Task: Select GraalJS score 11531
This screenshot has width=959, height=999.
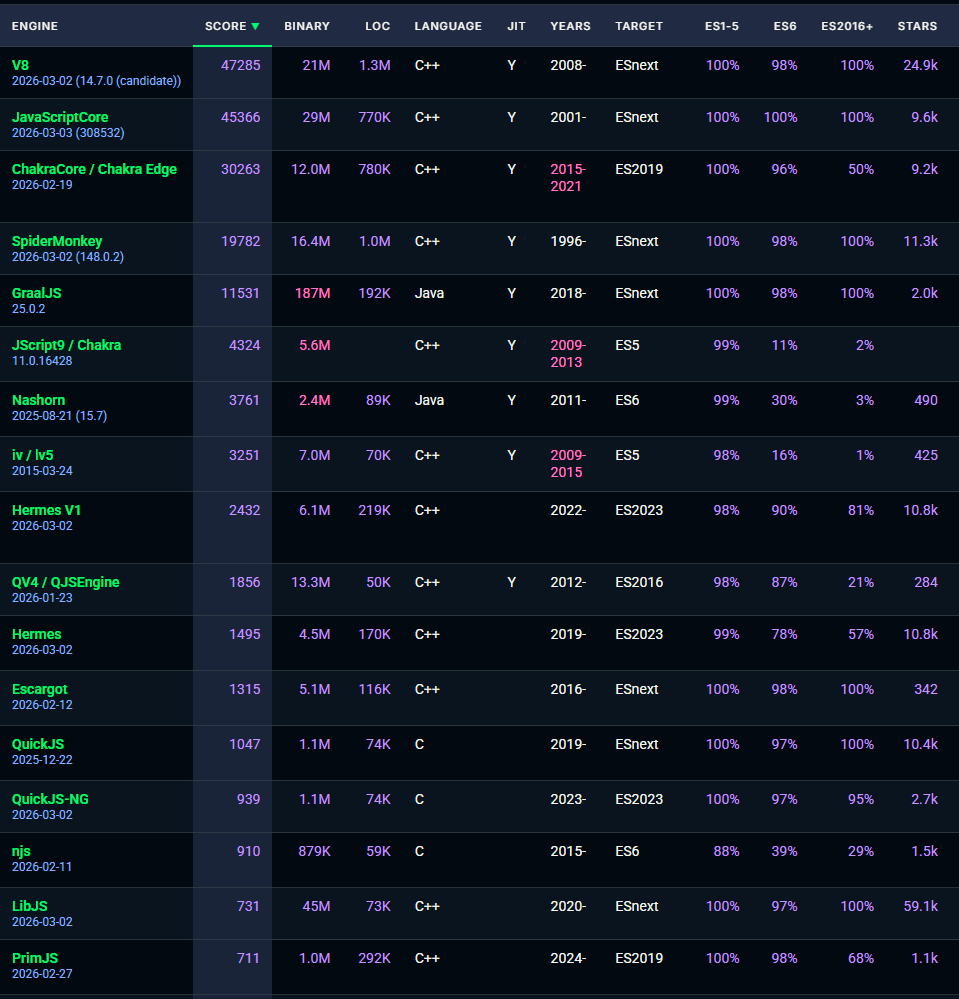Action: tap(240, 293)
